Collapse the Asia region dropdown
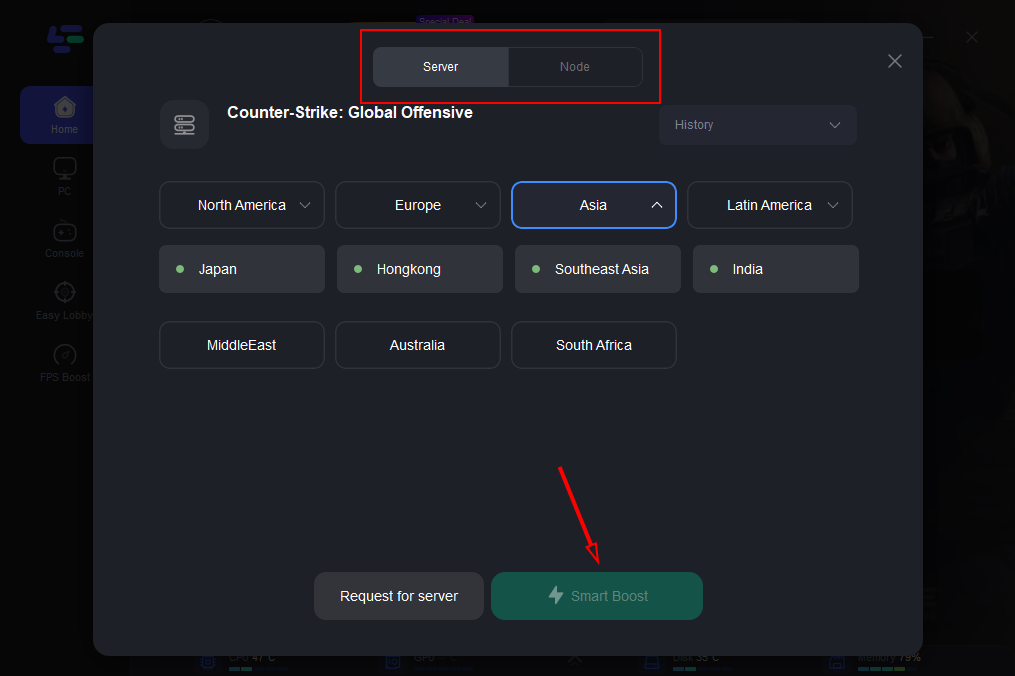 [594, 205]
